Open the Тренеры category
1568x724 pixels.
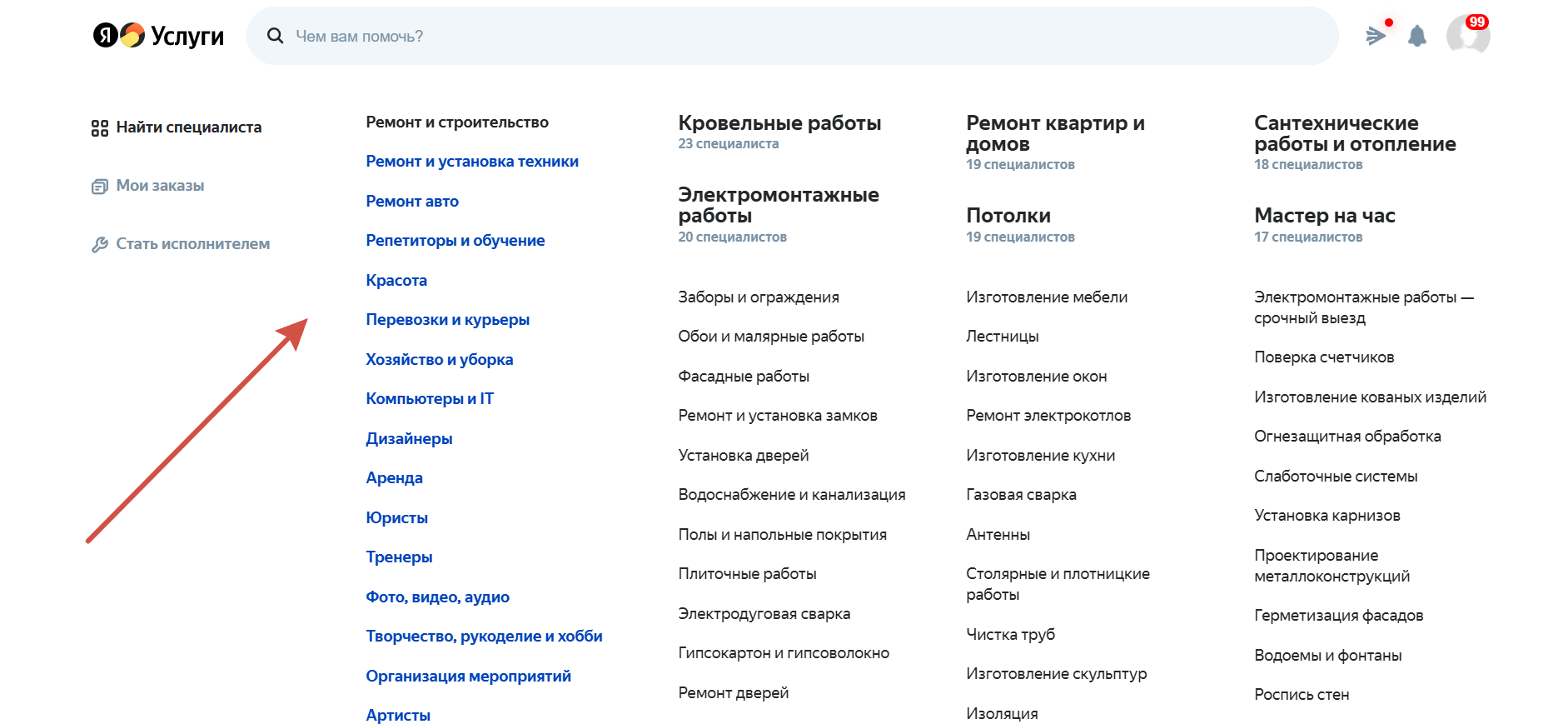click(x=400, y=557)
